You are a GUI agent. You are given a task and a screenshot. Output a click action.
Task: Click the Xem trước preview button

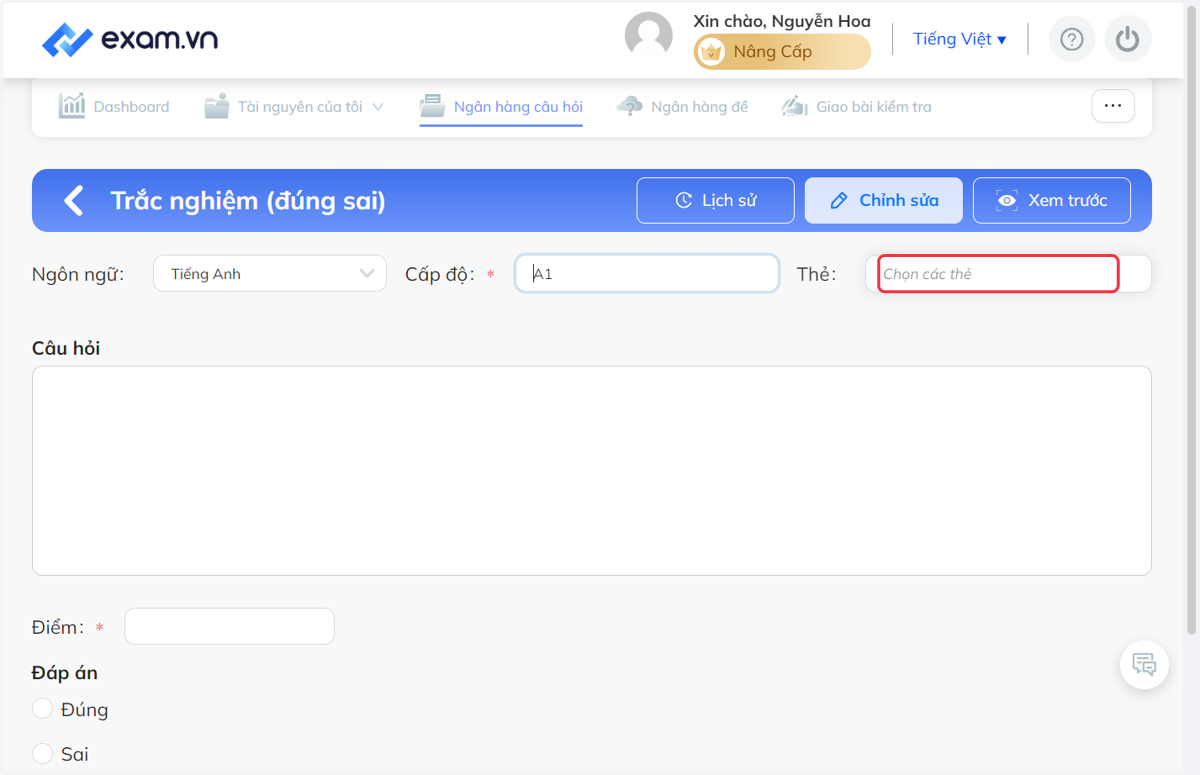[1052, 200]
